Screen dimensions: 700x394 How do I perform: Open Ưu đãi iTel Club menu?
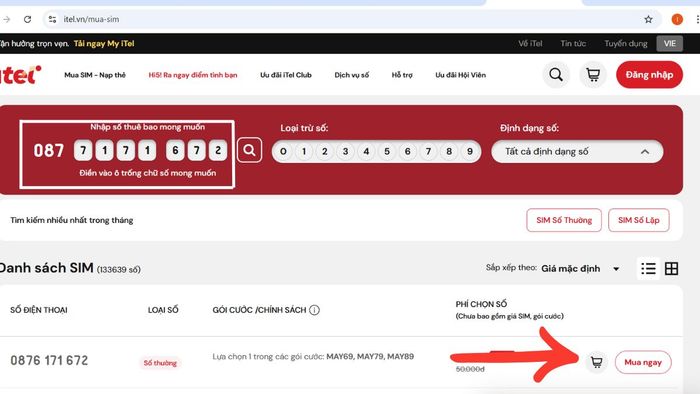coord(286,75)
